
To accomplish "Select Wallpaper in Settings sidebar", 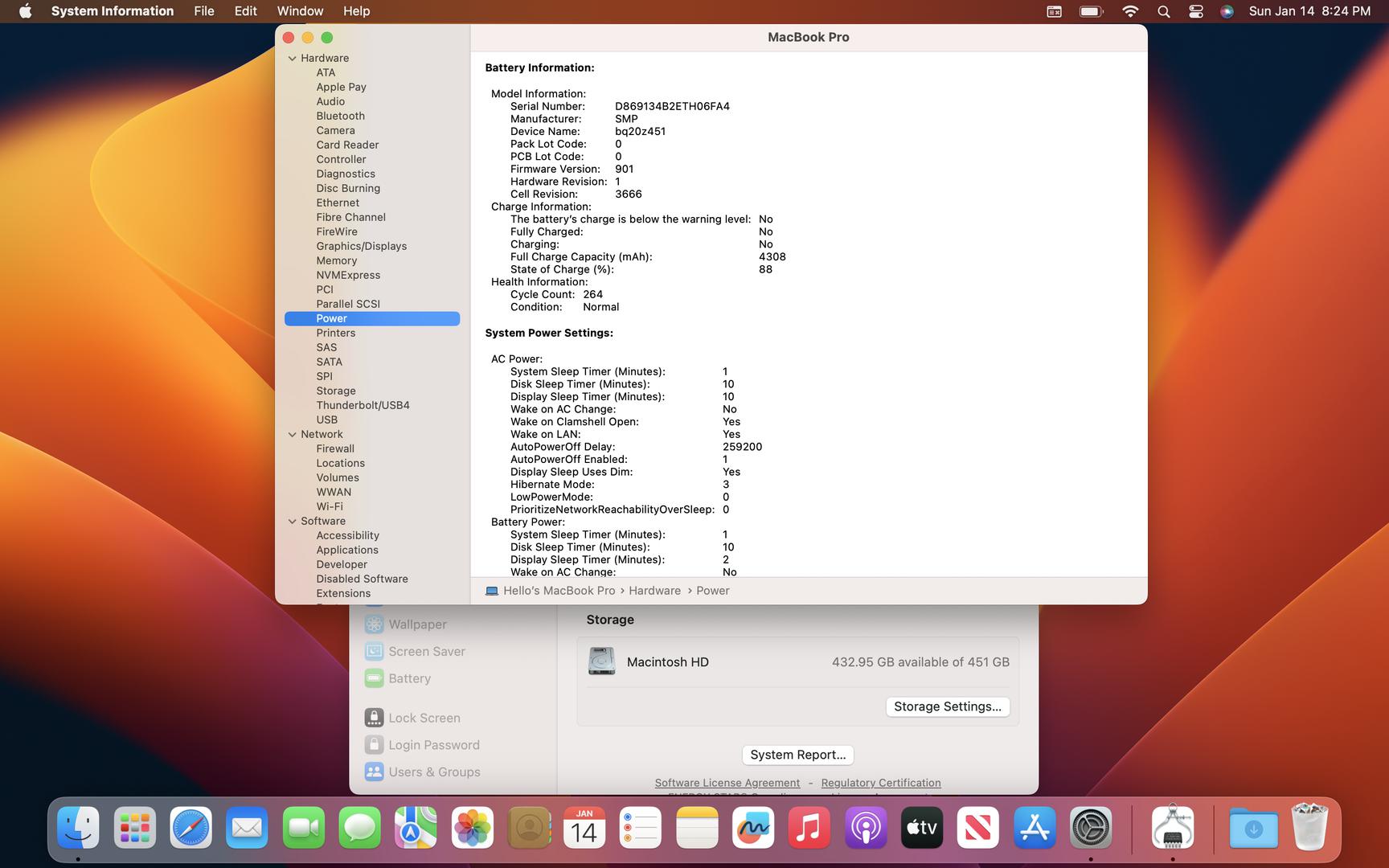I will 405,624.
